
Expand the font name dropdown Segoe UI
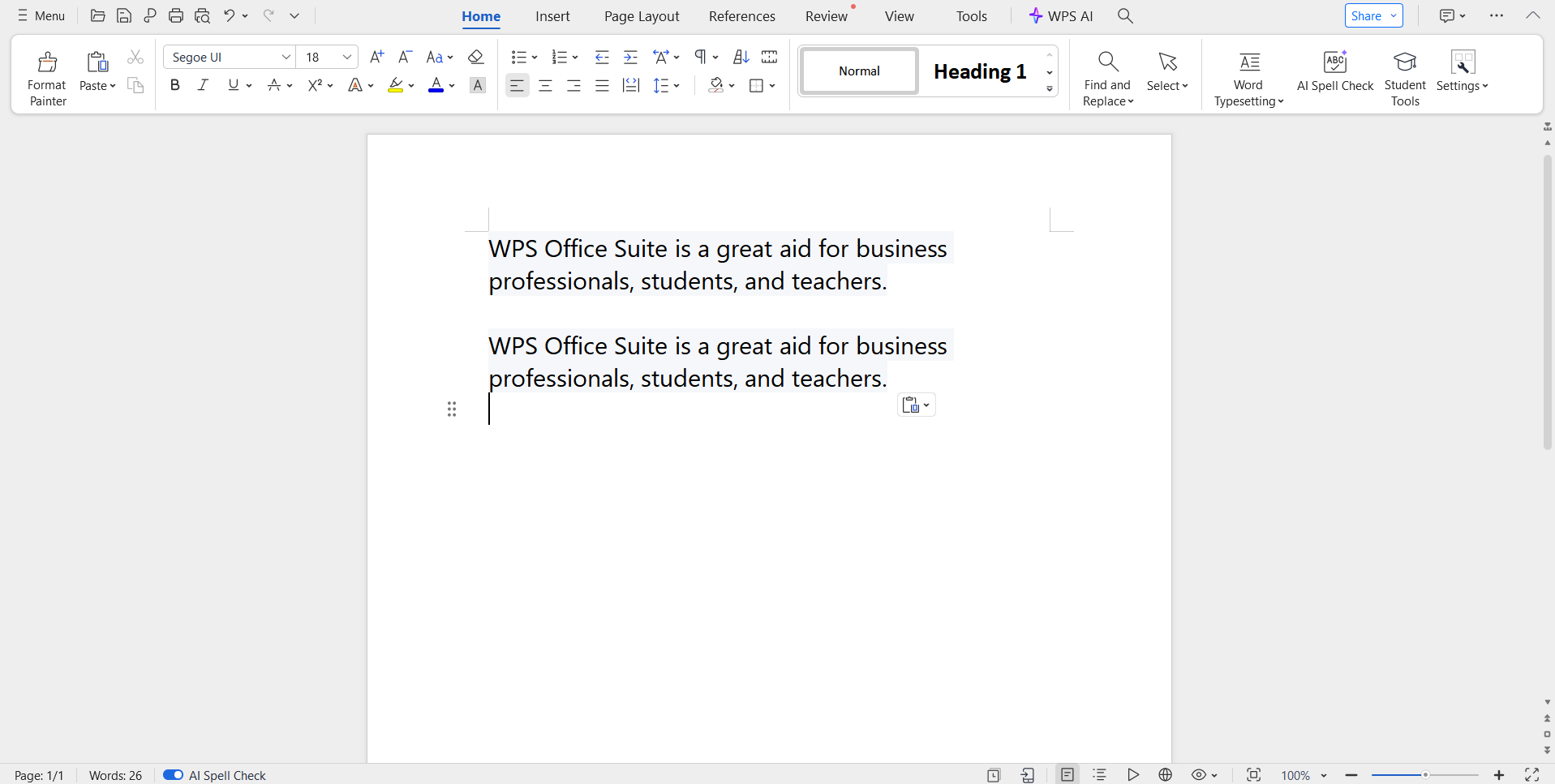point(286,57)
